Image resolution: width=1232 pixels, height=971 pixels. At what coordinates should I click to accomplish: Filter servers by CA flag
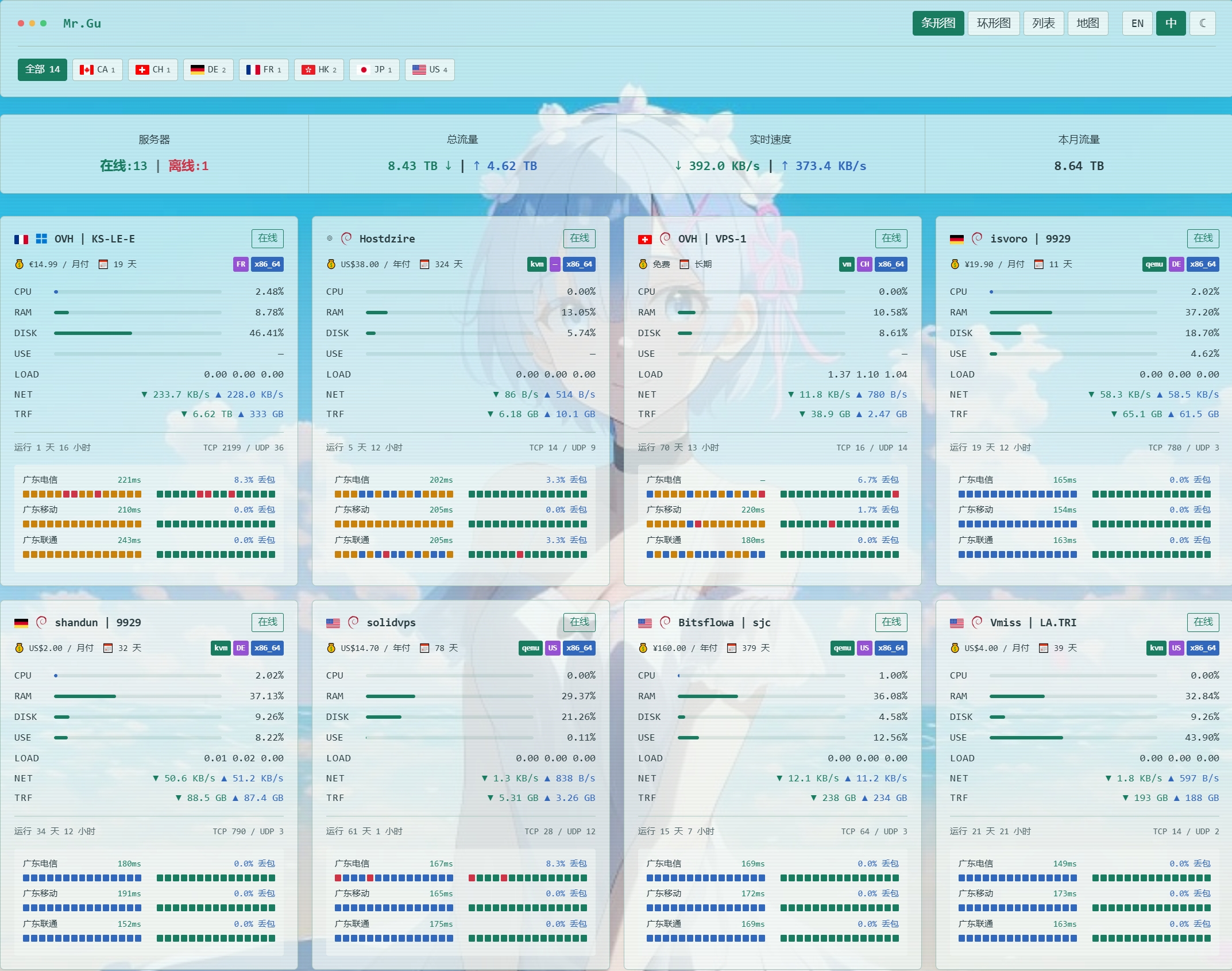97,70
